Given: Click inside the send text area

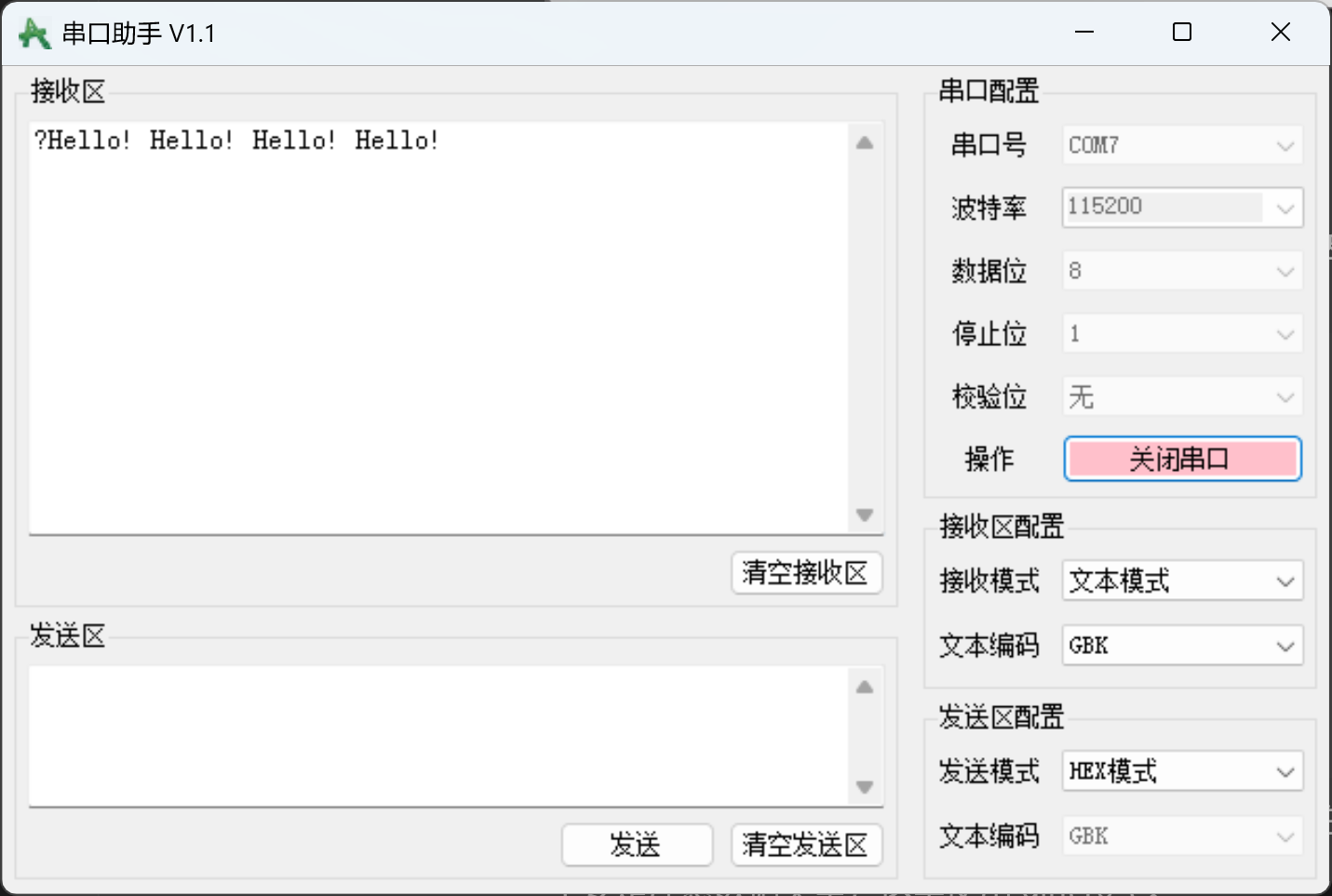Looking at the screenshot, I should (437, 735).
